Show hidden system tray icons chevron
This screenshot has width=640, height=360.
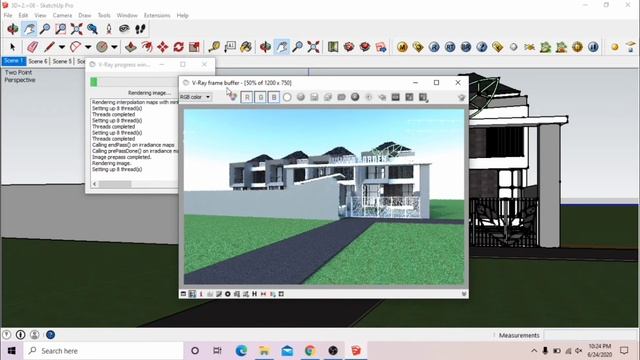[x=534, y=351]
